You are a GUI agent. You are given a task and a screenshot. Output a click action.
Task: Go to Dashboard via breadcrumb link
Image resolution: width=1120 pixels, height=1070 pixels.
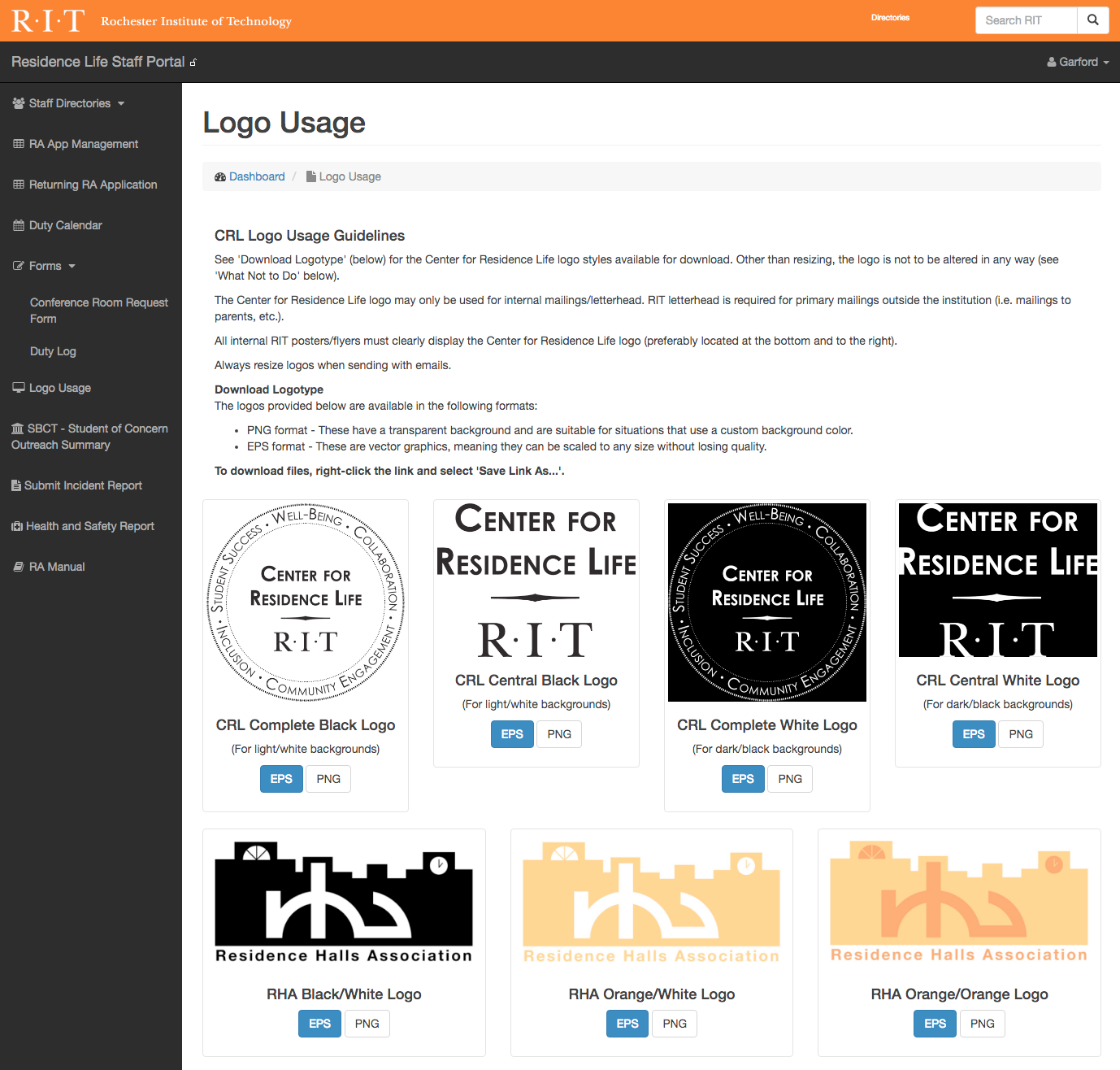pos(257,176)
